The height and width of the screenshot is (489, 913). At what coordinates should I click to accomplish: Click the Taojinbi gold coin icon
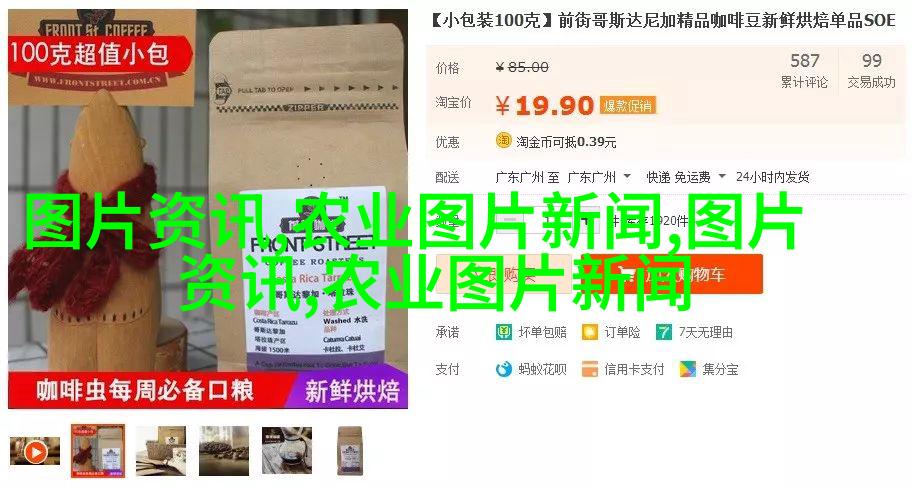(503, 141)
